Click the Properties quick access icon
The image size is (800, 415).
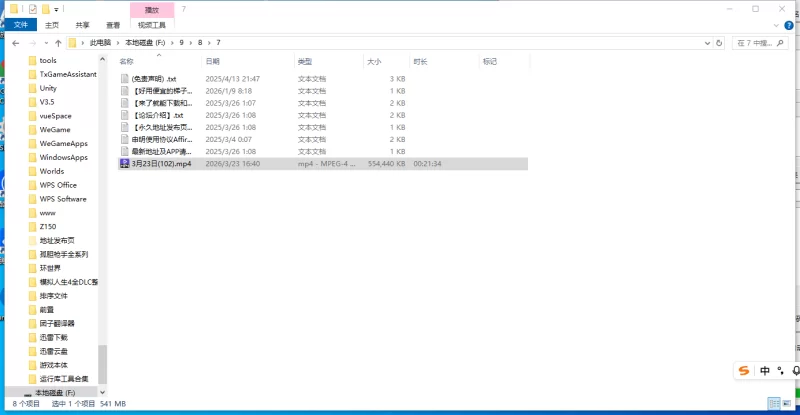(33, 9)
